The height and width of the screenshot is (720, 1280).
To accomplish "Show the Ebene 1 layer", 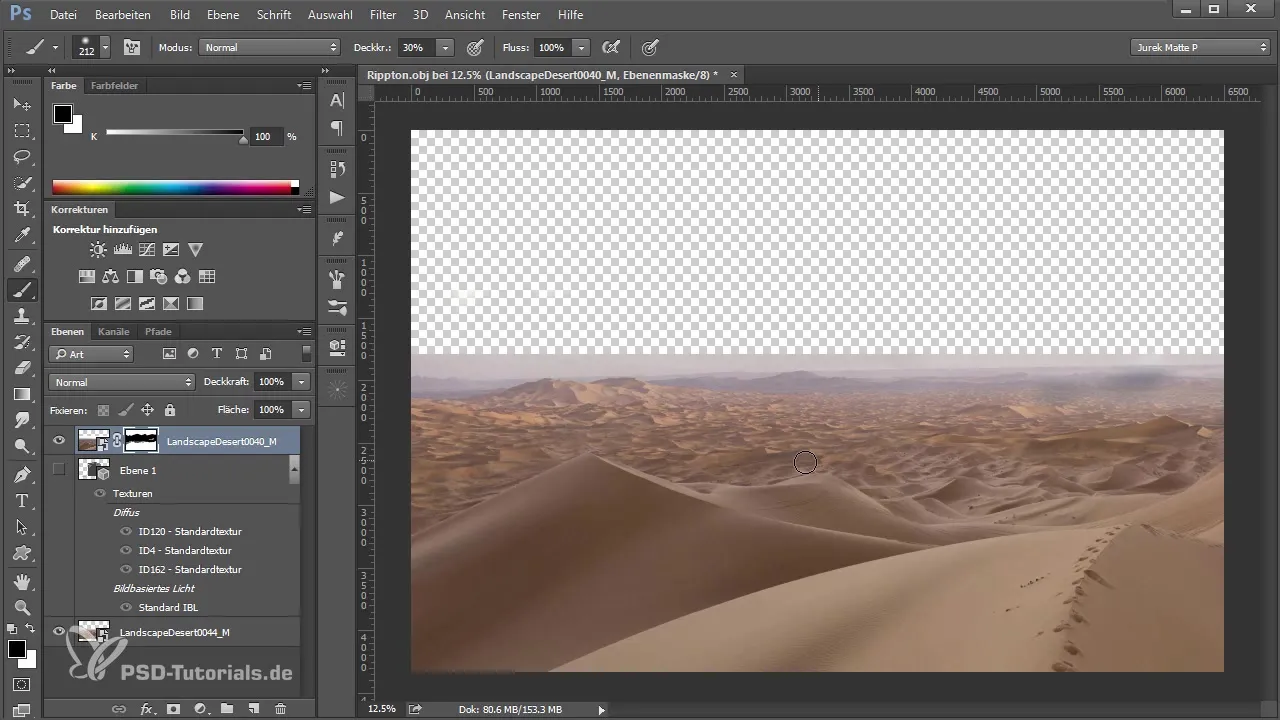I will pos(59,469).
